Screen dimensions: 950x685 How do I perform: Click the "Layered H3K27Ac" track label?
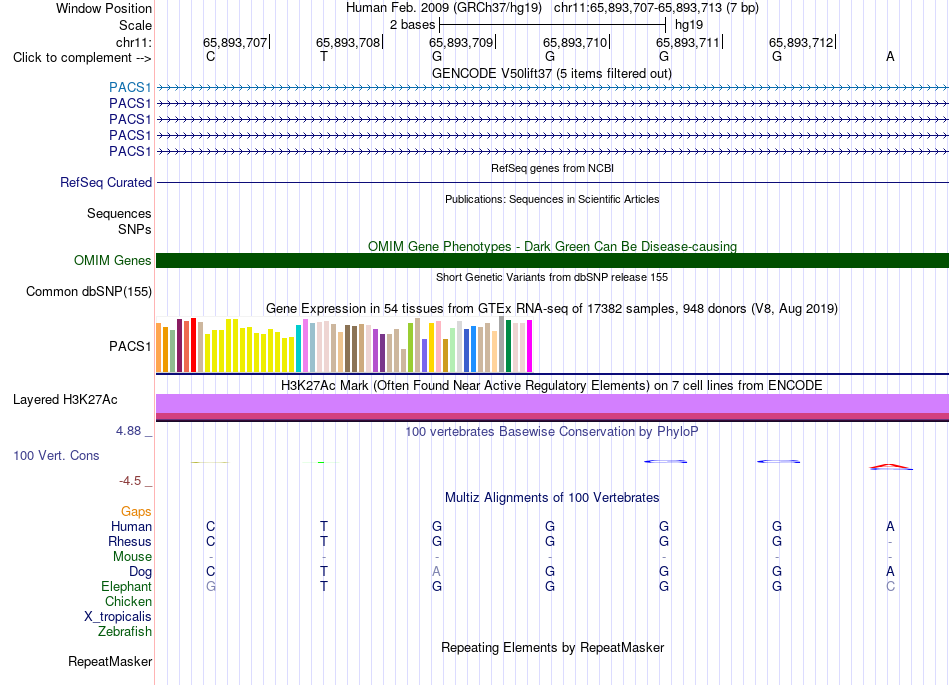coord(65,400)
